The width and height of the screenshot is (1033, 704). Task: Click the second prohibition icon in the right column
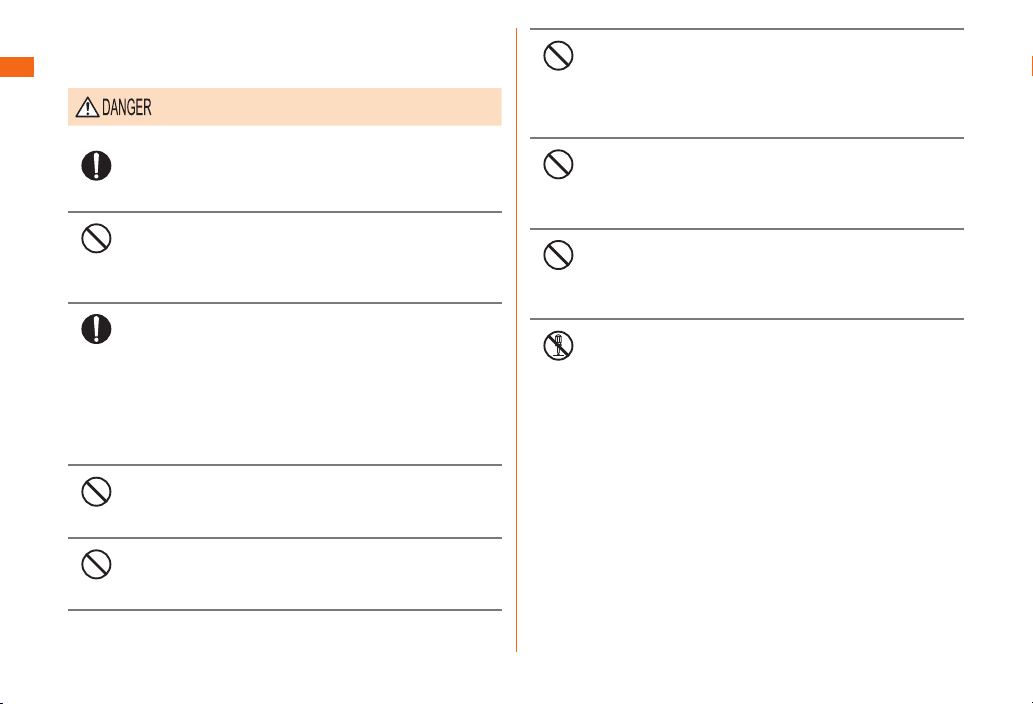click(x=558, y=164)
